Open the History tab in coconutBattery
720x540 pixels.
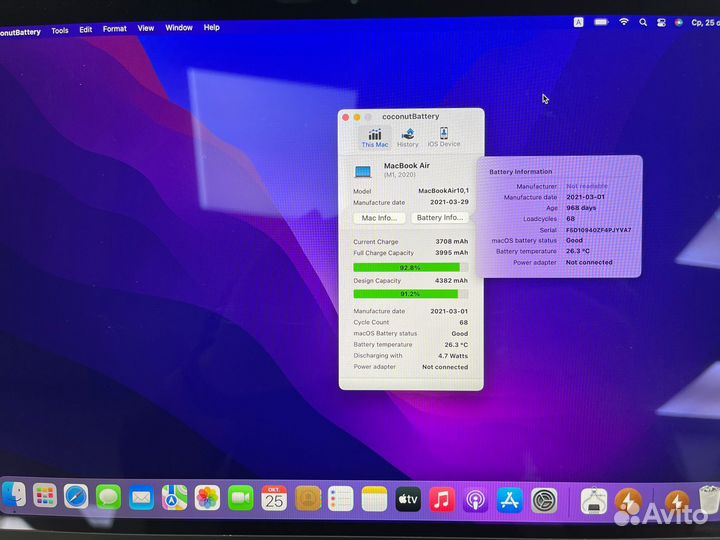[x=407, y=138]
